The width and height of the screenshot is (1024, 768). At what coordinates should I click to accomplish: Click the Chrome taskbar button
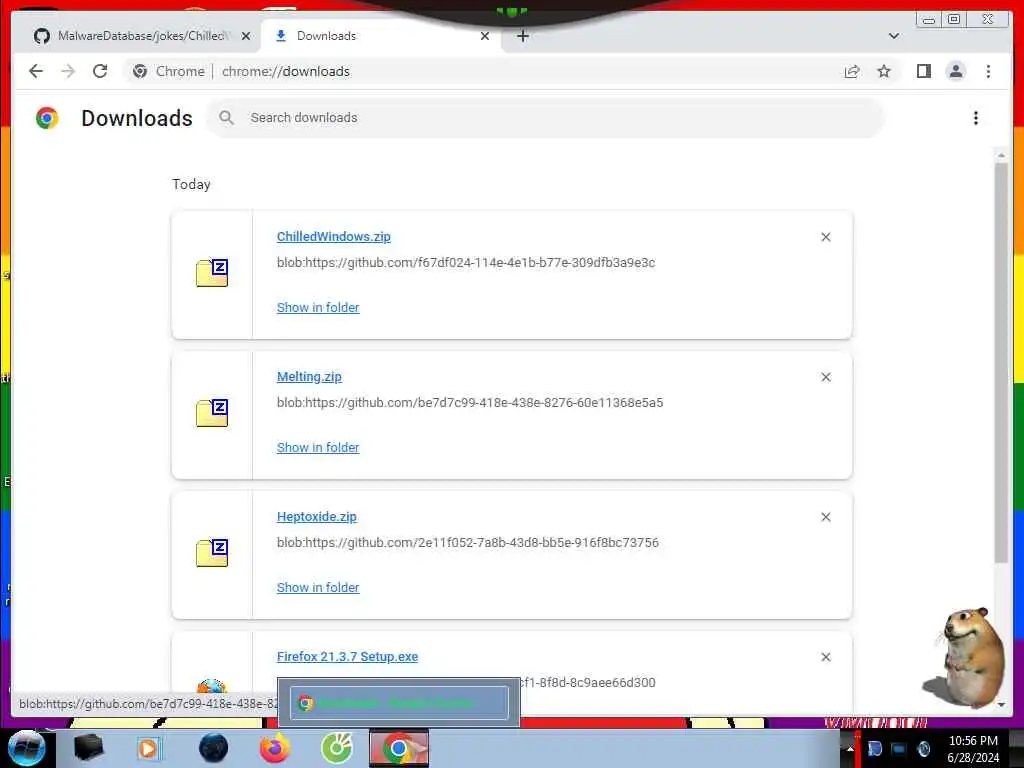coord(399,748)
